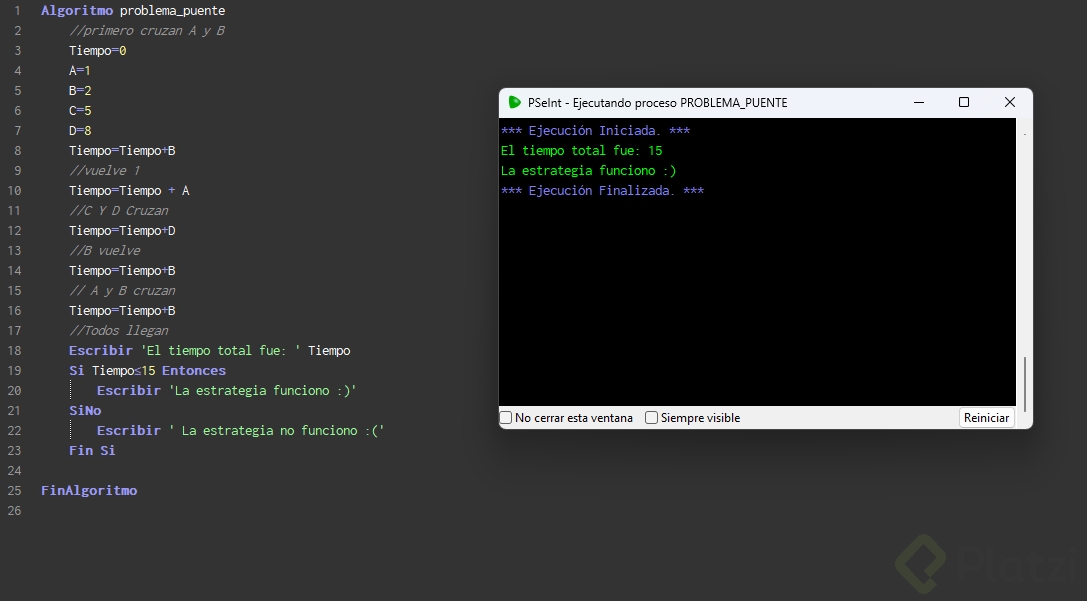The width and height of the screenshot is (1087, 601).
Task: Click the 'B=2' assignment line
Action: (x=80, y=91)
